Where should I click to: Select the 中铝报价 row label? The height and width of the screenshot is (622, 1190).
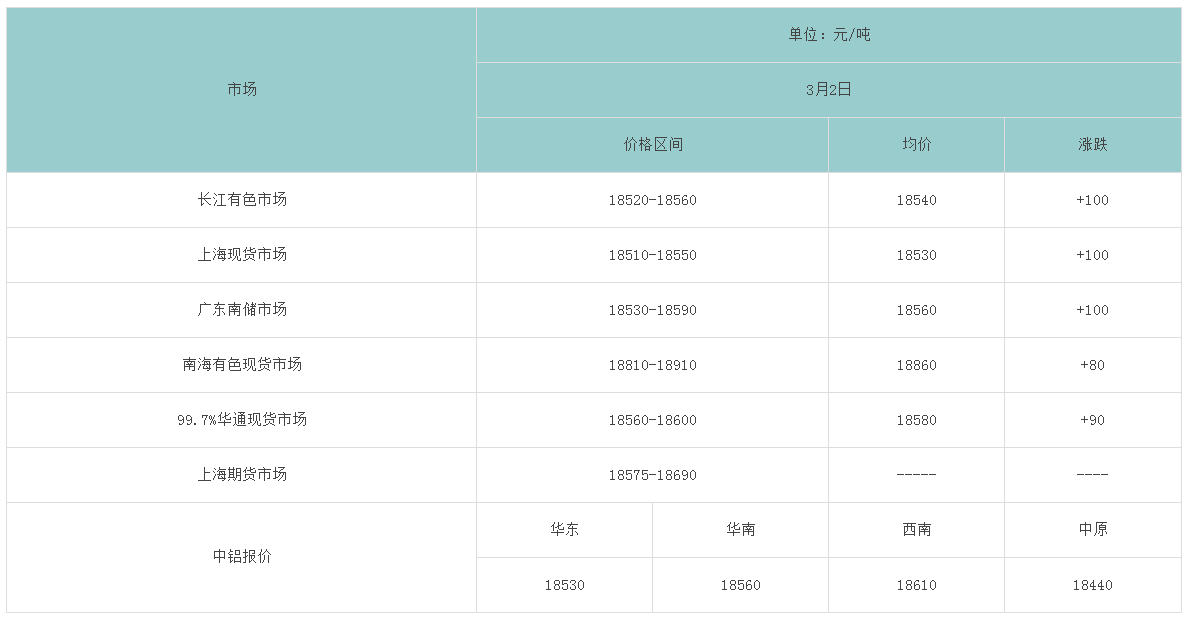[x=242, y=557]
